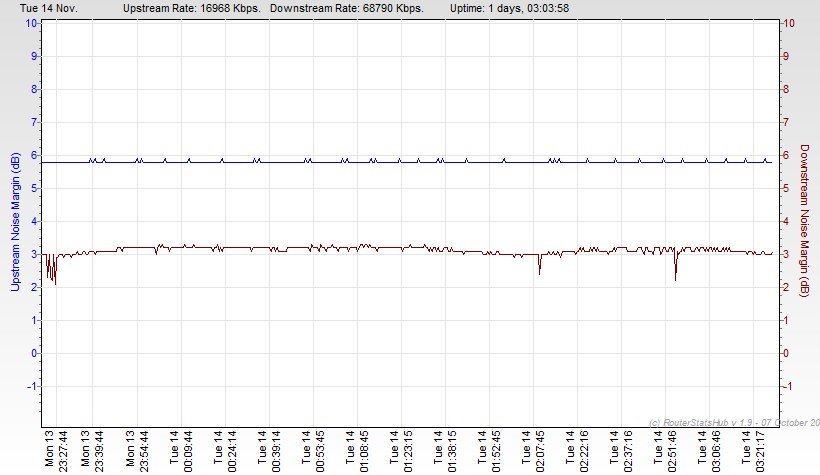This screenshot has height=475, width=820.
Task: Click the RouterStatsHub copyright watermark
Action: pyautogui.click(x=733, y=421)
